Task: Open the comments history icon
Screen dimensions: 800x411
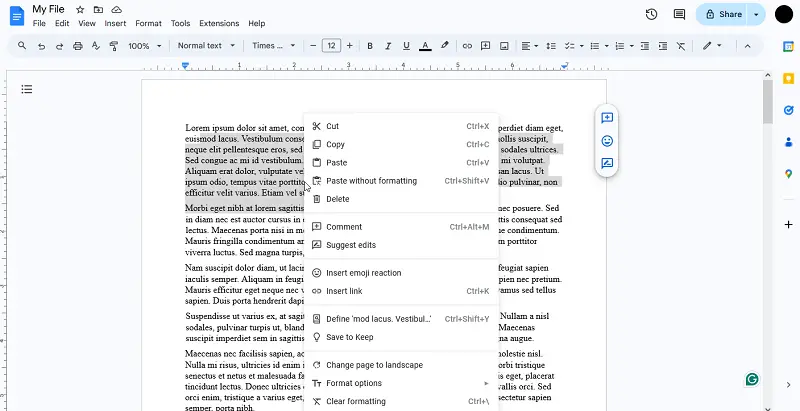Action: pos(679,14)
